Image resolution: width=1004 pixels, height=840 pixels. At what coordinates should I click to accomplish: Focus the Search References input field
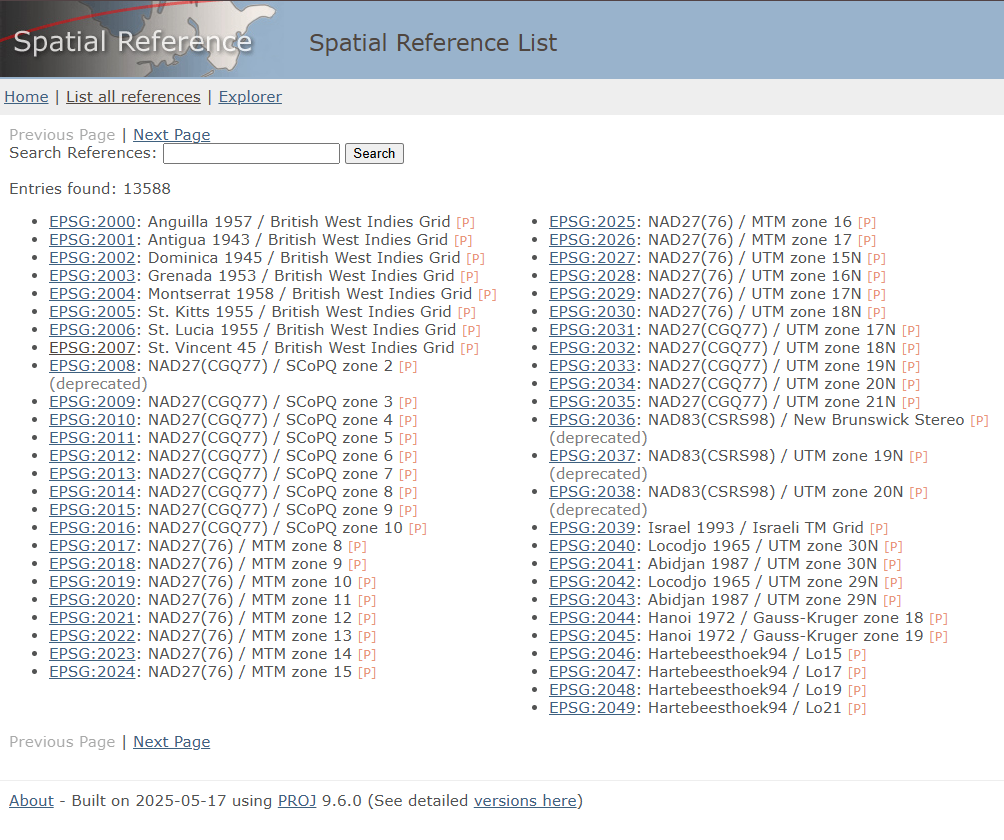pyautogui.click(x=251, y=154)
